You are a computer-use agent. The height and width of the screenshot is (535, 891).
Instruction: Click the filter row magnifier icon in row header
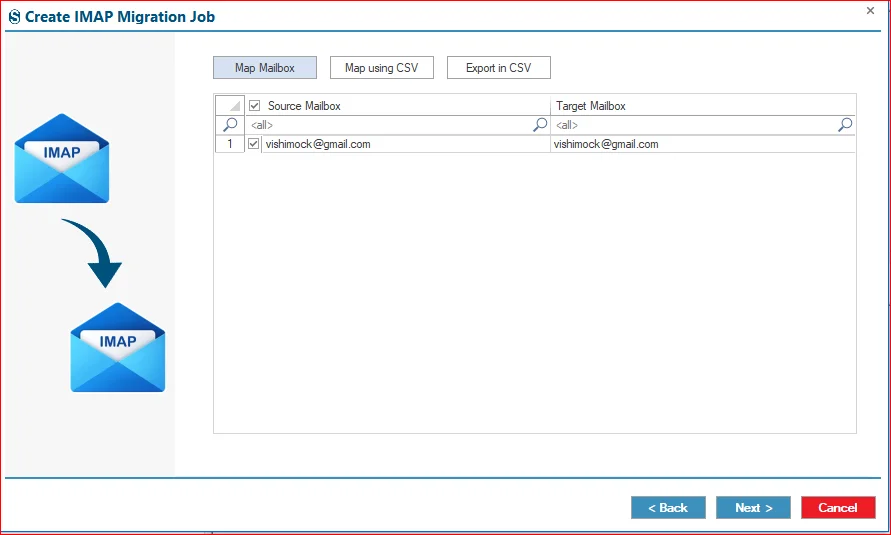[230, 124]
